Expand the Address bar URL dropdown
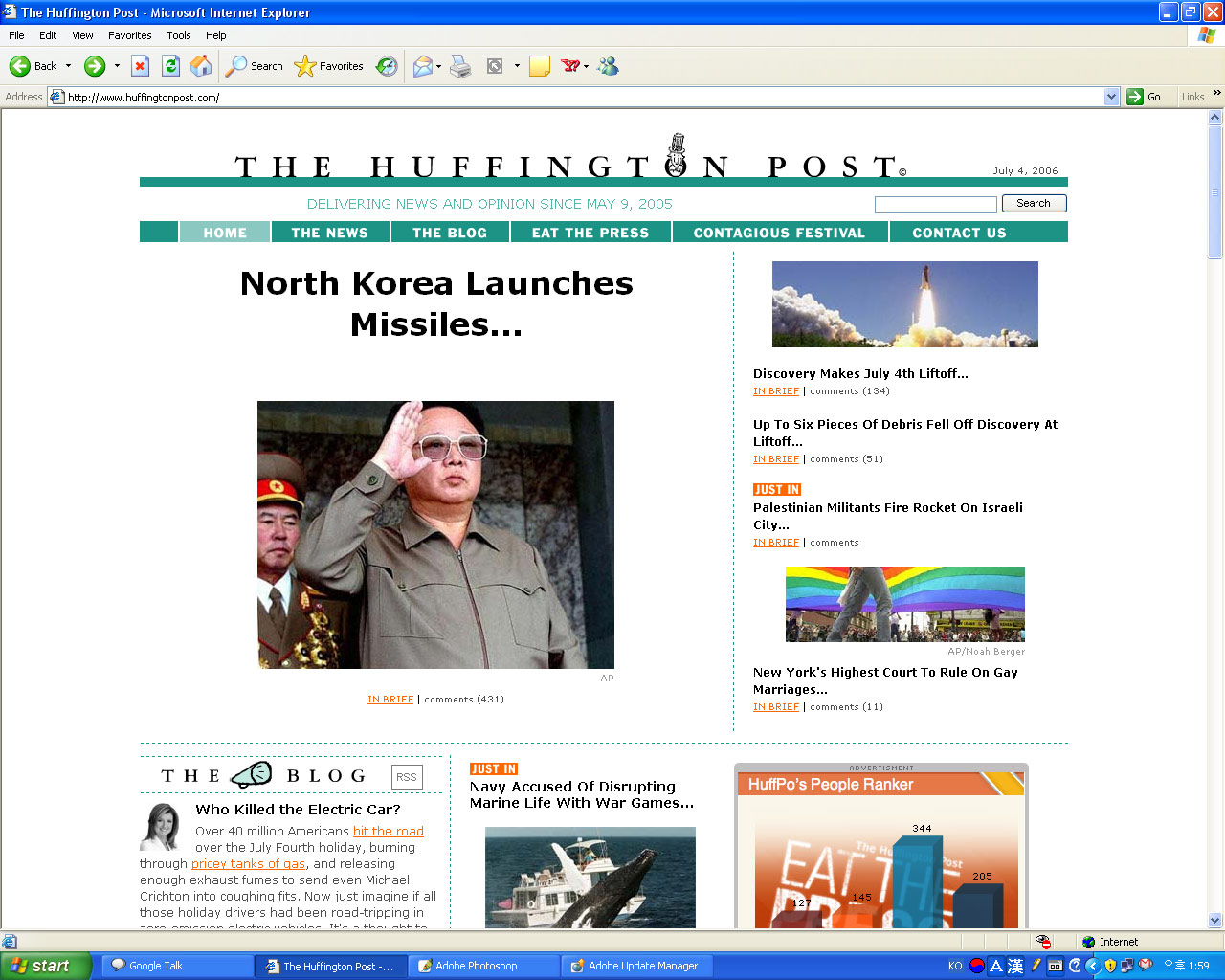 [x=1110, y=96]
